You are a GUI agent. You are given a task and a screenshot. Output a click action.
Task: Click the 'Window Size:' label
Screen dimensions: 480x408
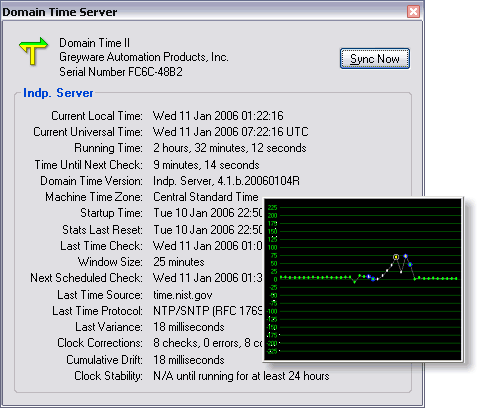110,262
